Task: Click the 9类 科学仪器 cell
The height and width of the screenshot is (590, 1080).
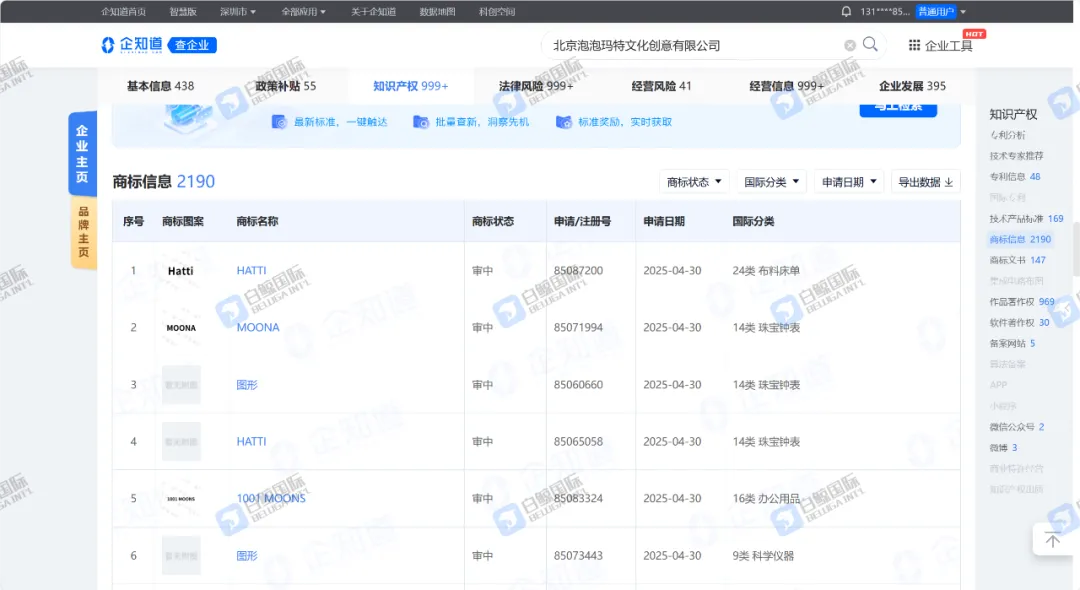Action: 763,556
